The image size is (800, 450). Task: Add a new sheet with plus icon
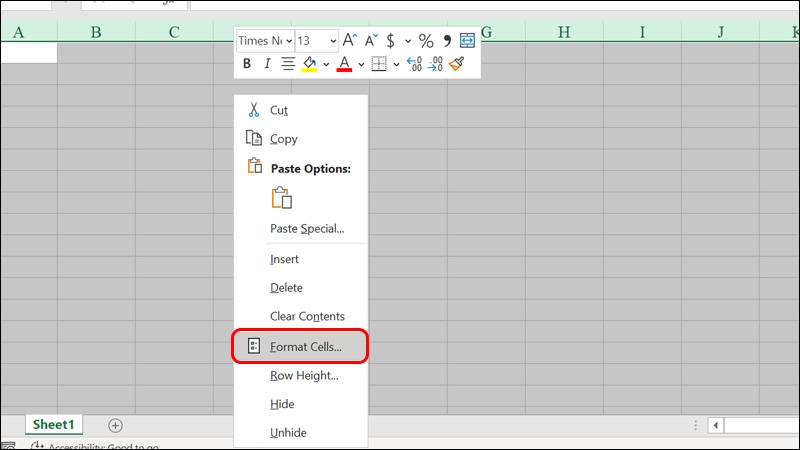[115, 425]
